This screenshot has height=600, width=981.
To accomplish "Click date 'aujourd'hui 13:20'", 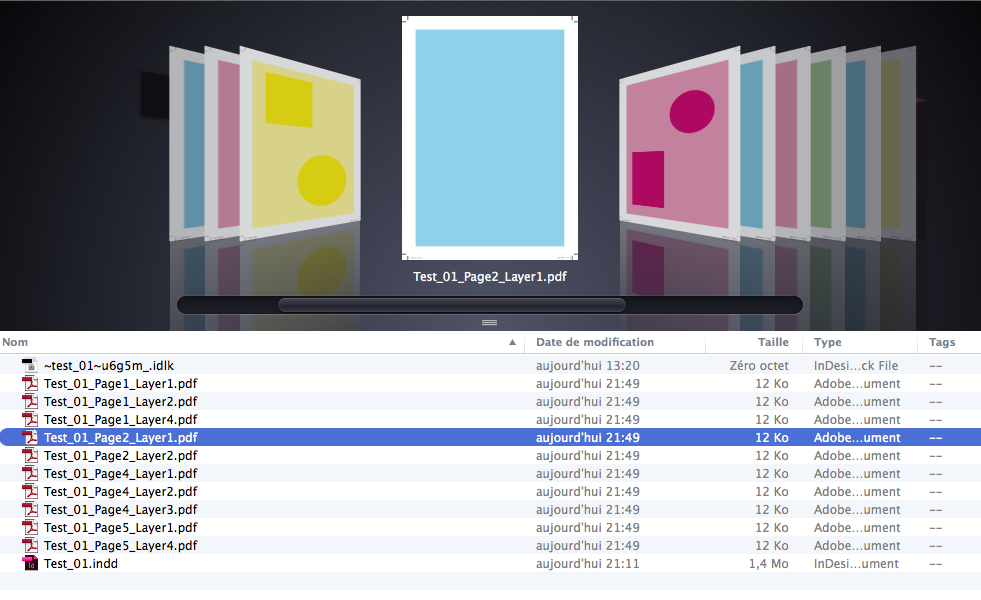I will tap(587, 365).
